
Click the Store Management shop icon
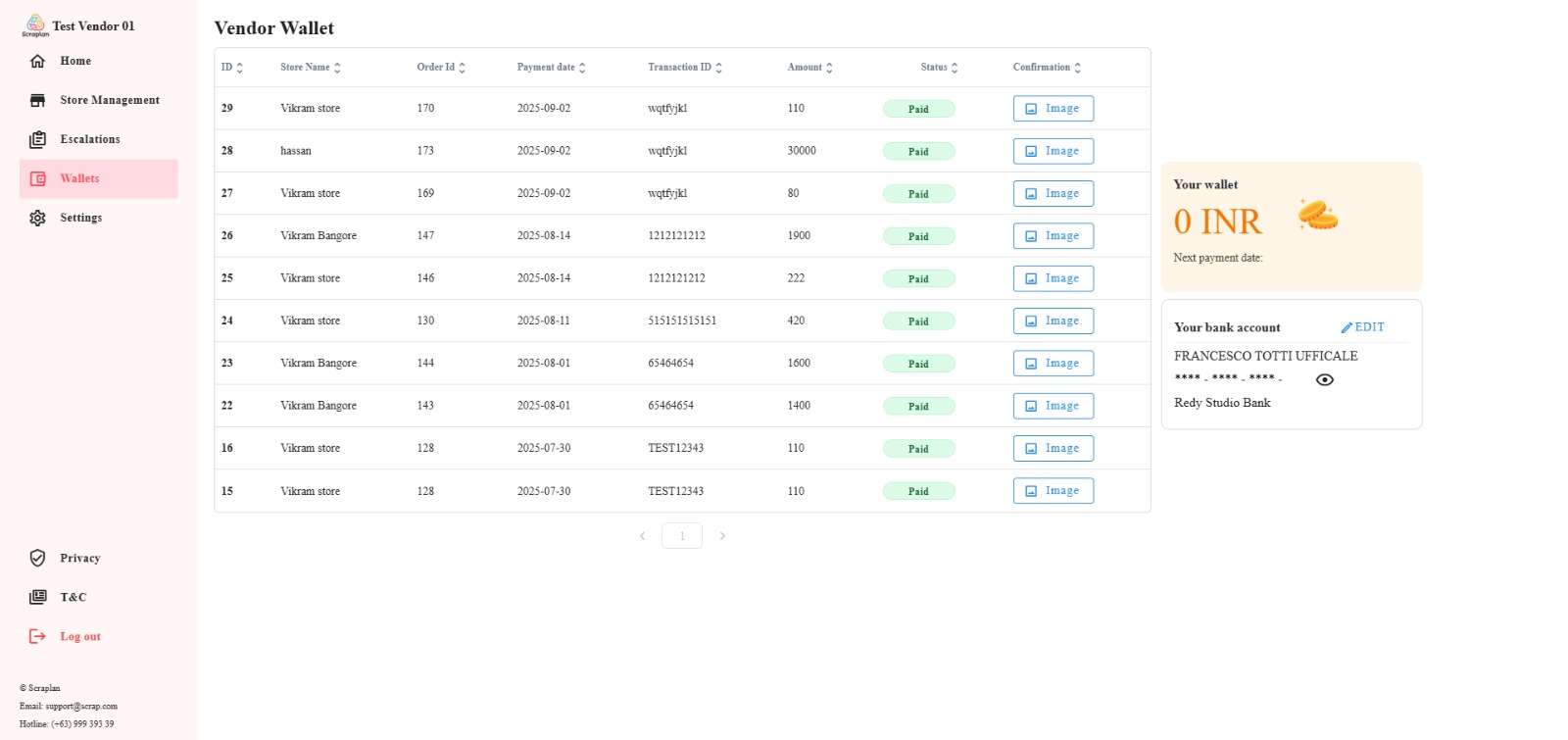pyautogui.click(x=37, y=100)
